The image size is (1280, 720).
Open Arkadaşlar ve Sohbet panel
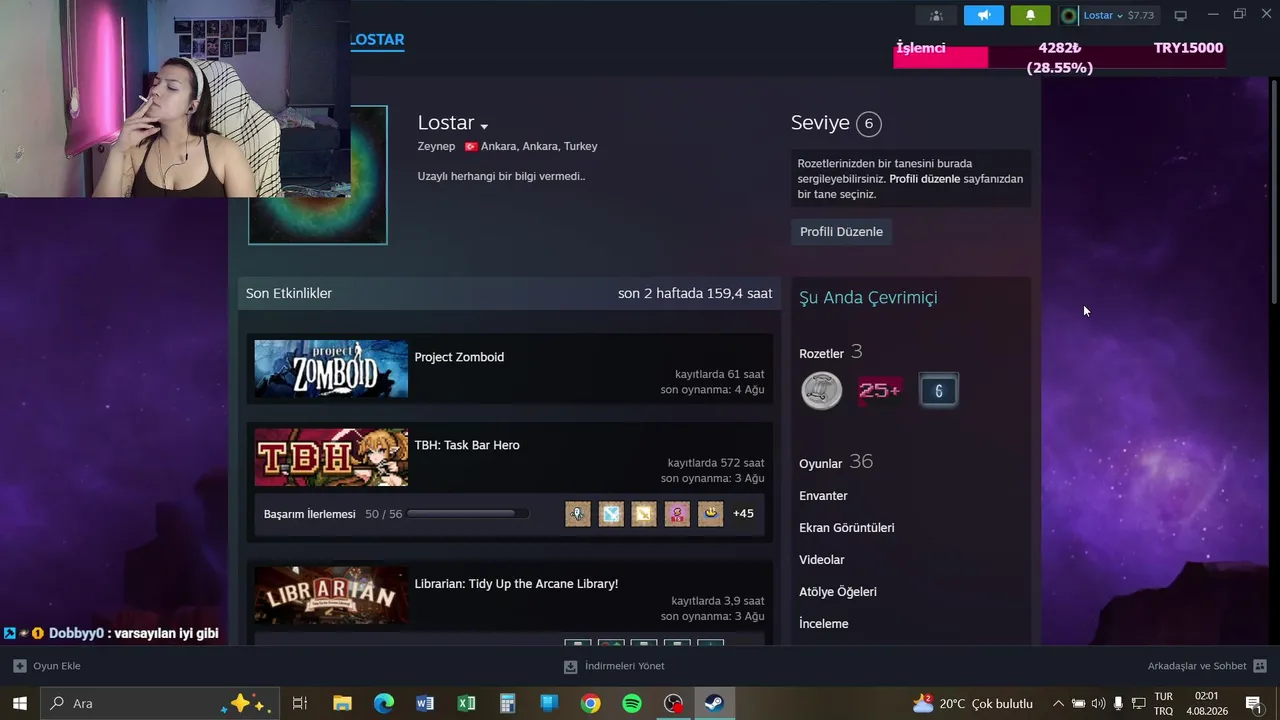pos(1207,666)
